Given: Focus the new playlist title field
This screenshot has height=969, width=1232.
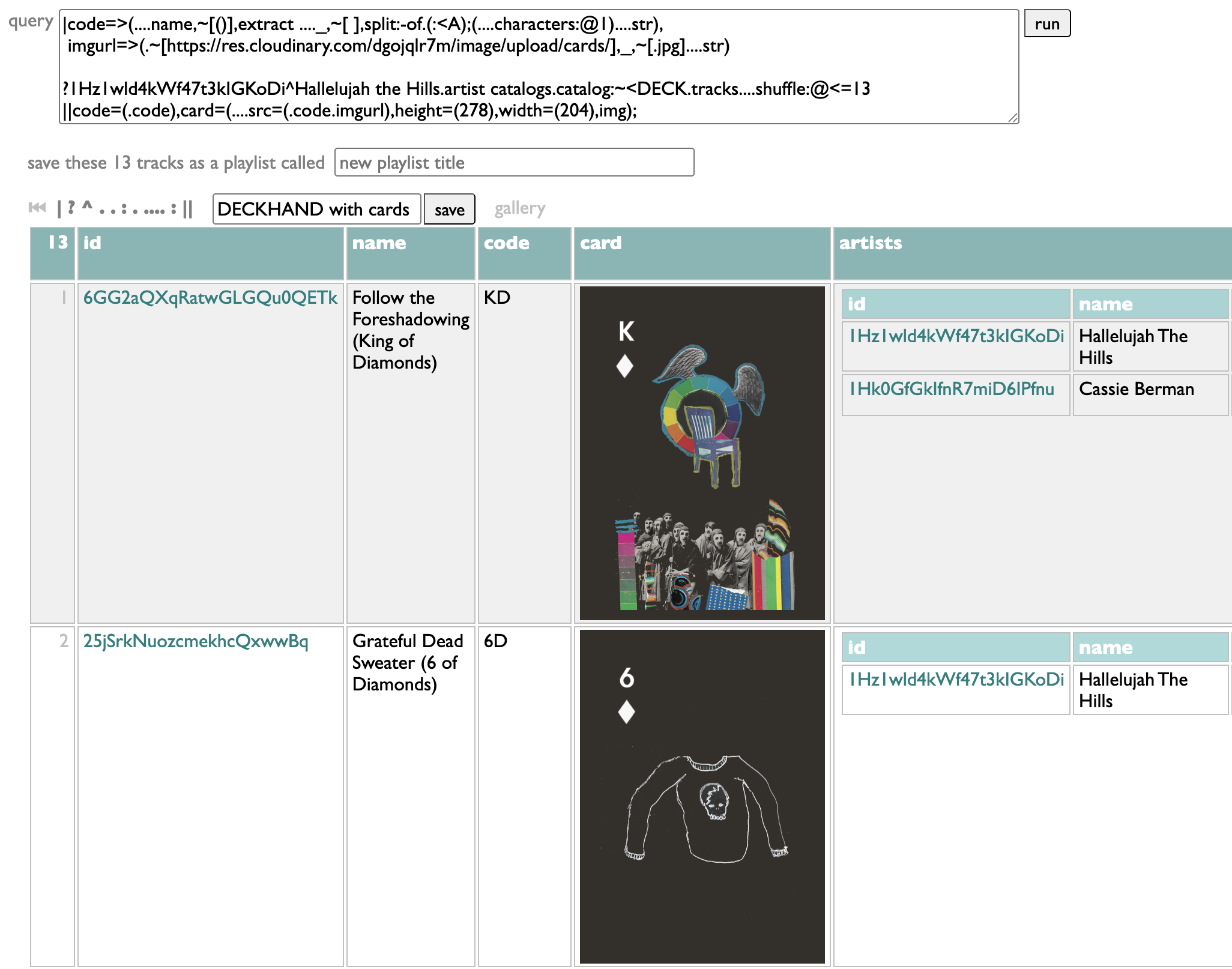Looking at the screenshot, I should [x=514, y=162].
